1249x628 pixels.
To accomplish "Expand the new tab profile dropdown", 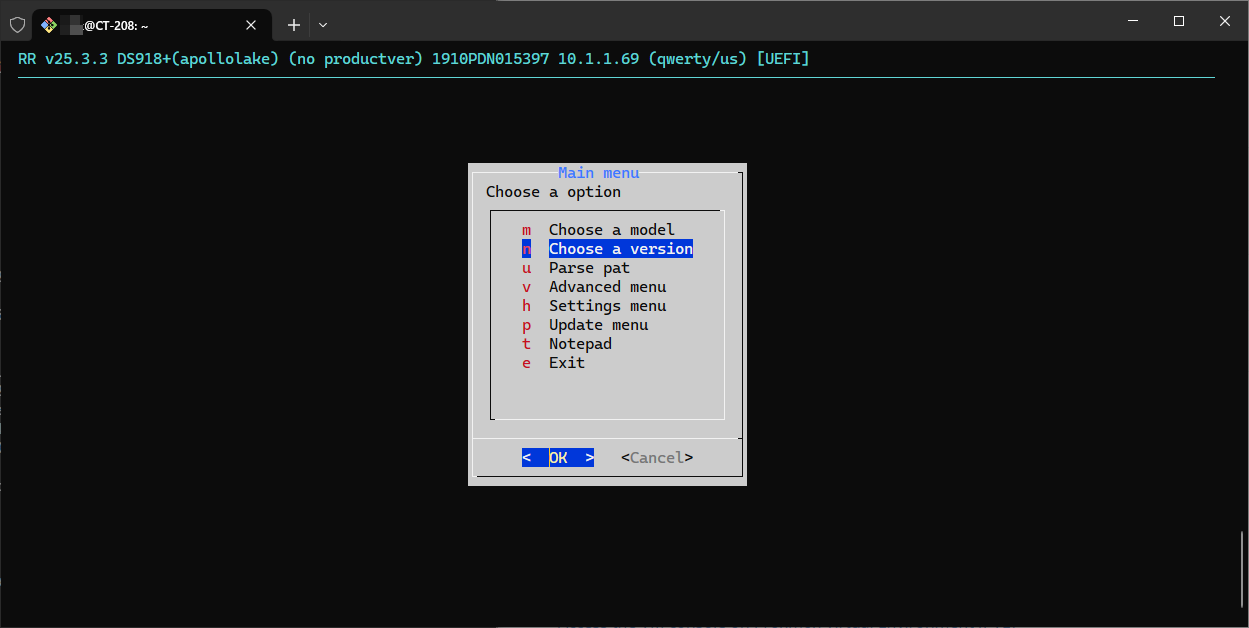I will click(323, 25).
